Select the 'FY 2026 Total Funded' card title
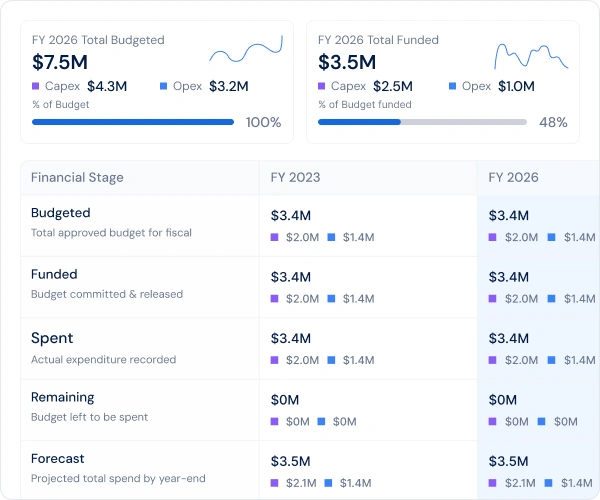The width and height of the screenshot is (600, 500). [378, 40]
